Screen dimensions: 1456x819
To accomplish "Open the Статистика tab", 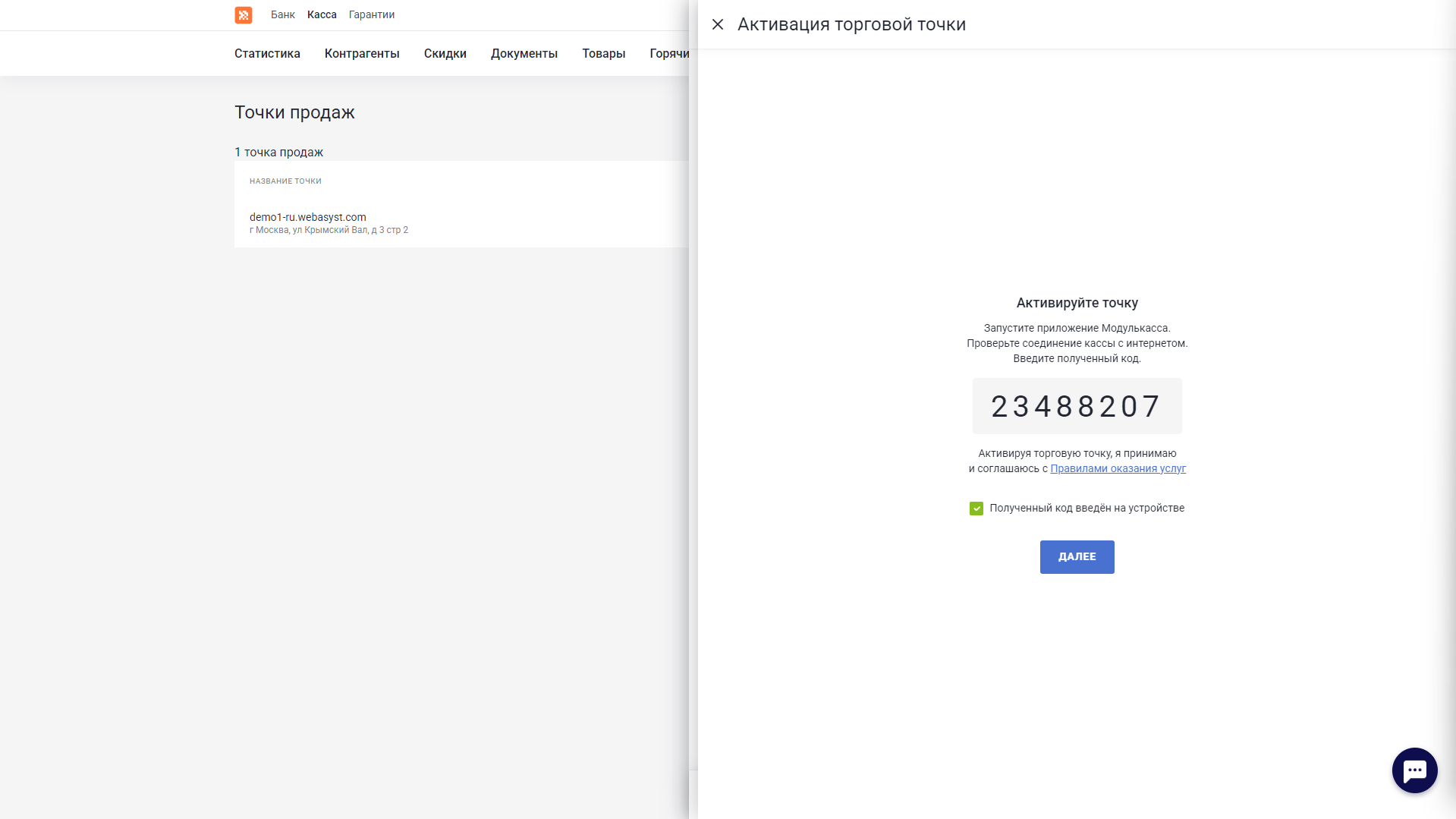I will [x=267, y=54].
